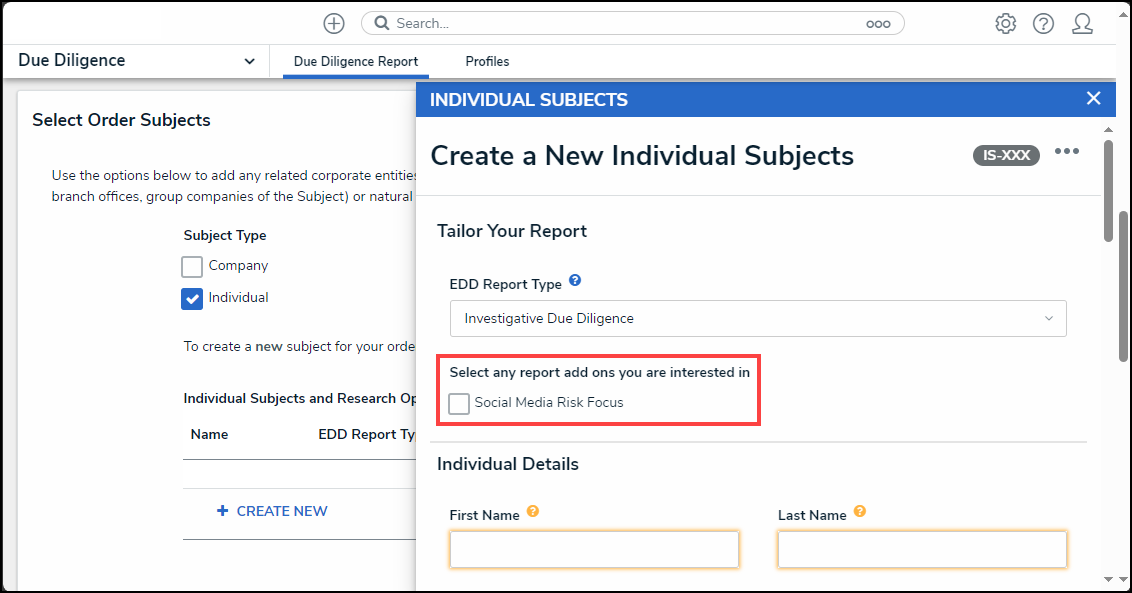
Task: Enable the Social Media Risk Focus checkbox
Action: [x=458, y=403]
